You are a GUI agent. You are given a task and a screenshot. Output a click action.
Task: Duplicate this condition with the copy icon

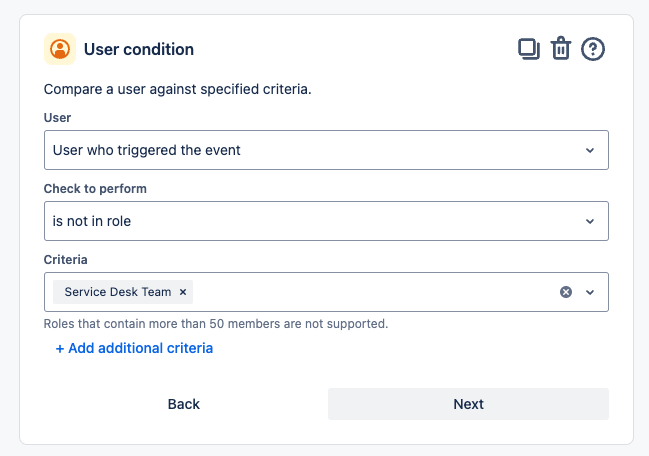click(x=528, y=49)
